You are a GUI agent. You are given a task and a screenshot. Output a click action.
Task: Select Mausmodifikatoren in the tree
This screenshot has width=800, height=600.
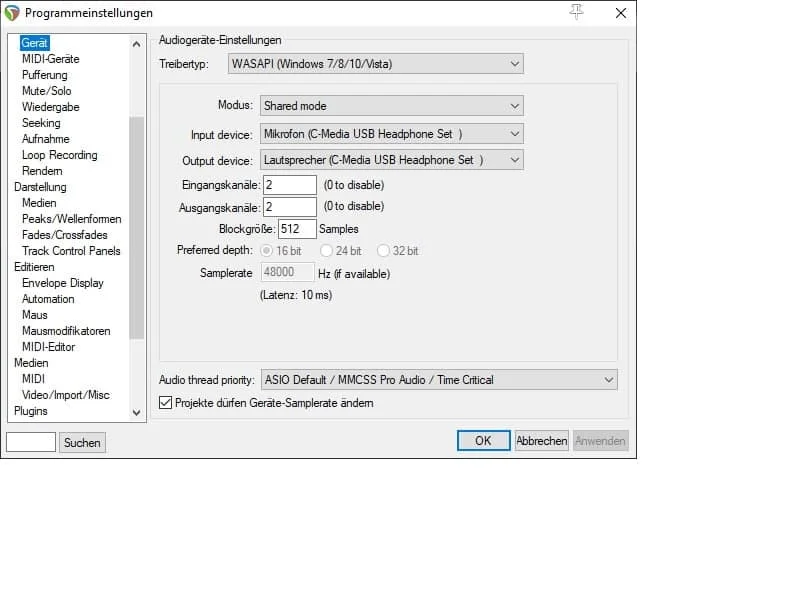[x=66, y=331]
